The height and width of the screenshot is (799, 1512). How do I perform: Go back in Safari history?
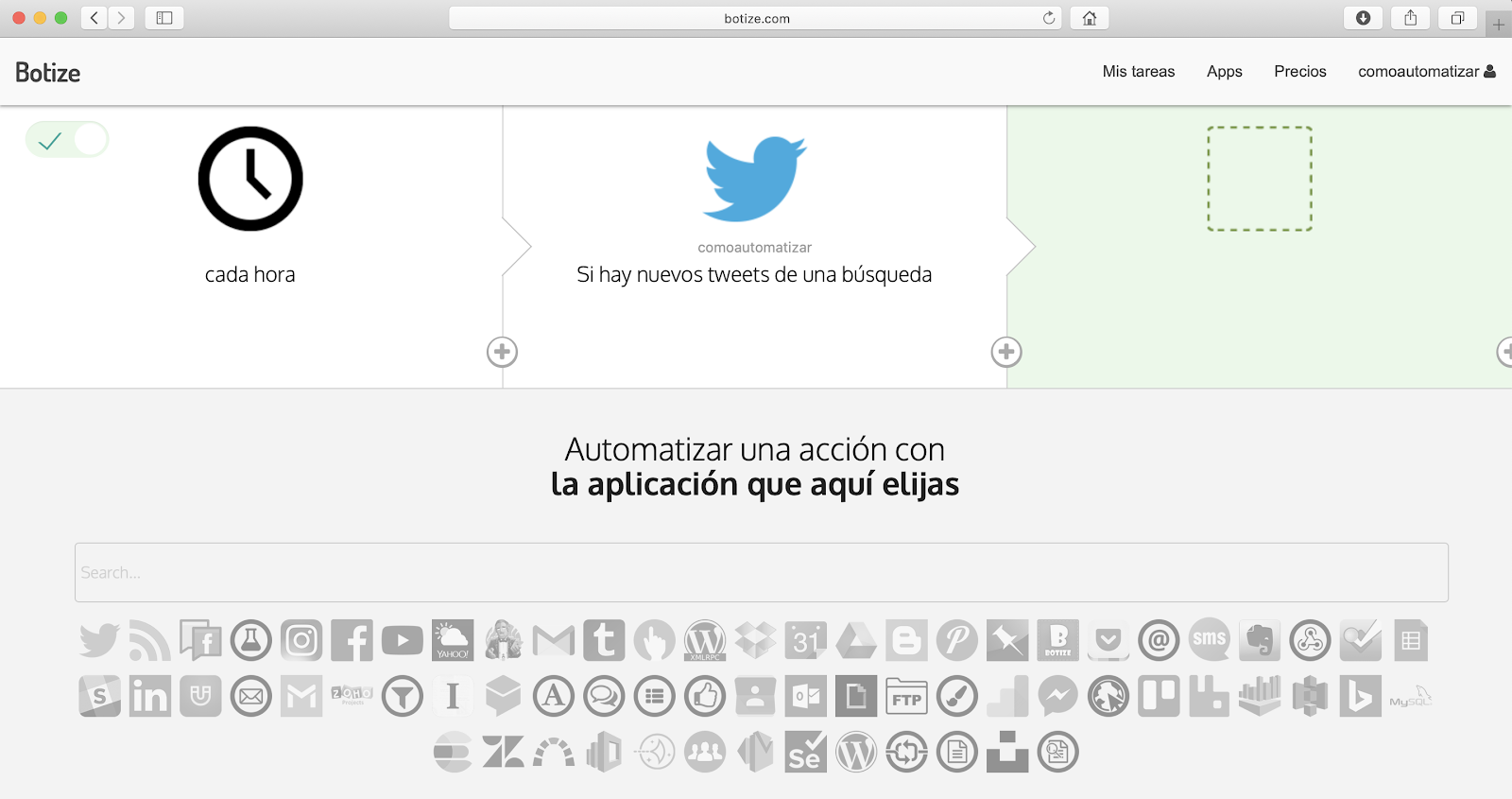pyautogui.click(x=94, y=18)
